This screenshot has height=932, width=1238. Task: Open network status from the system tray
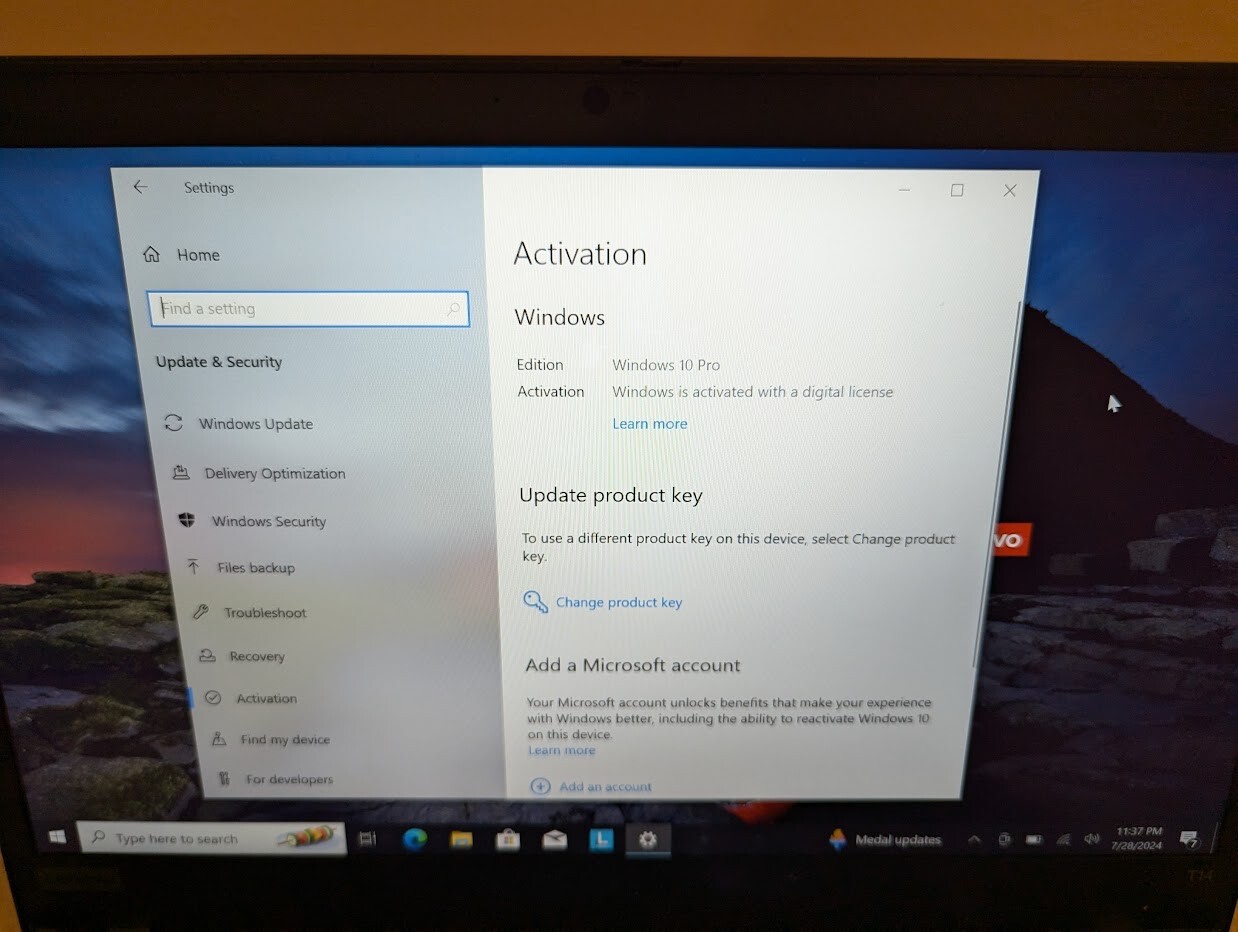point(1064,839)
